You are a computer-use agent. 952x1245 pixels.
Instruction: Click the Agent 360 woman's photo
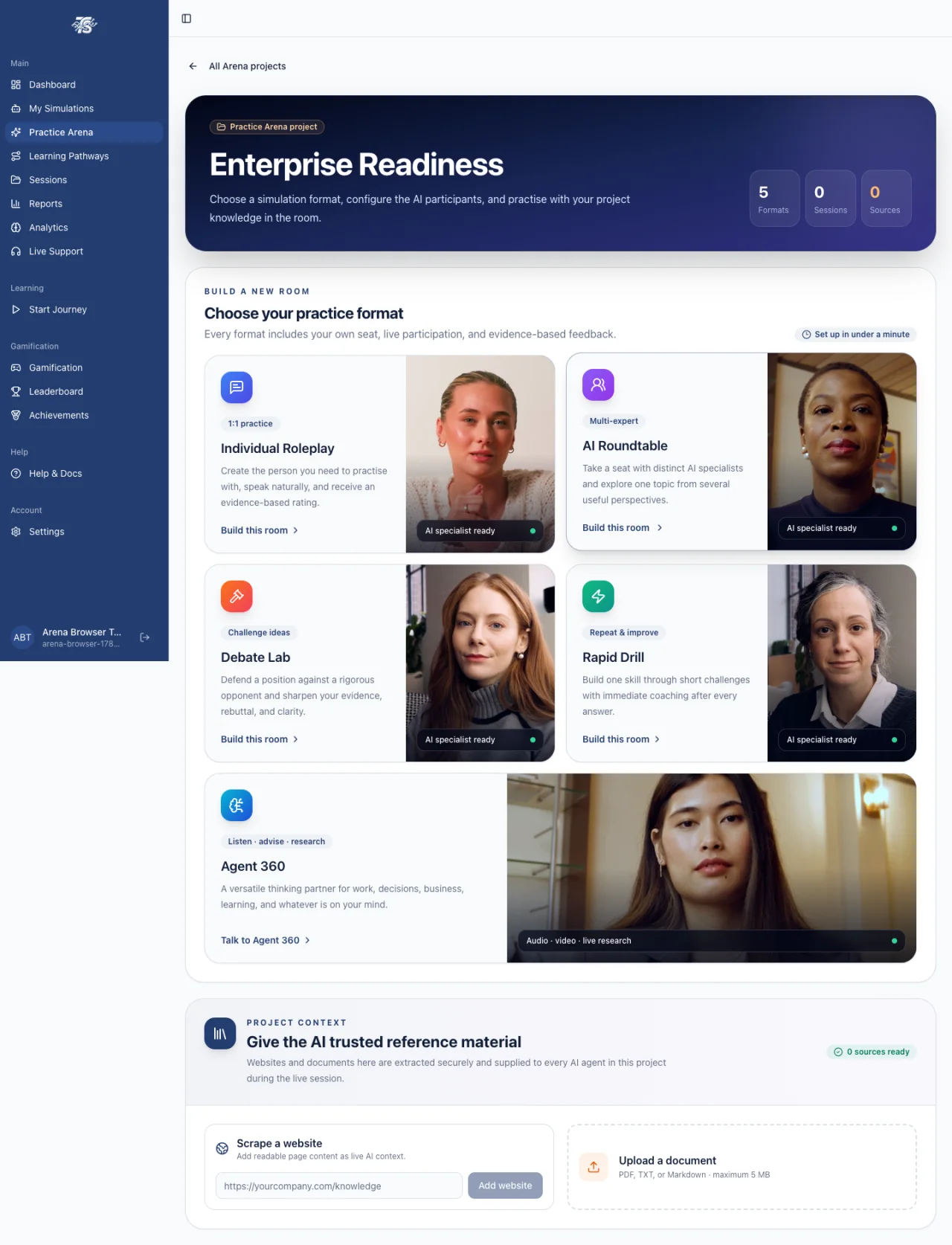point(712,868)
